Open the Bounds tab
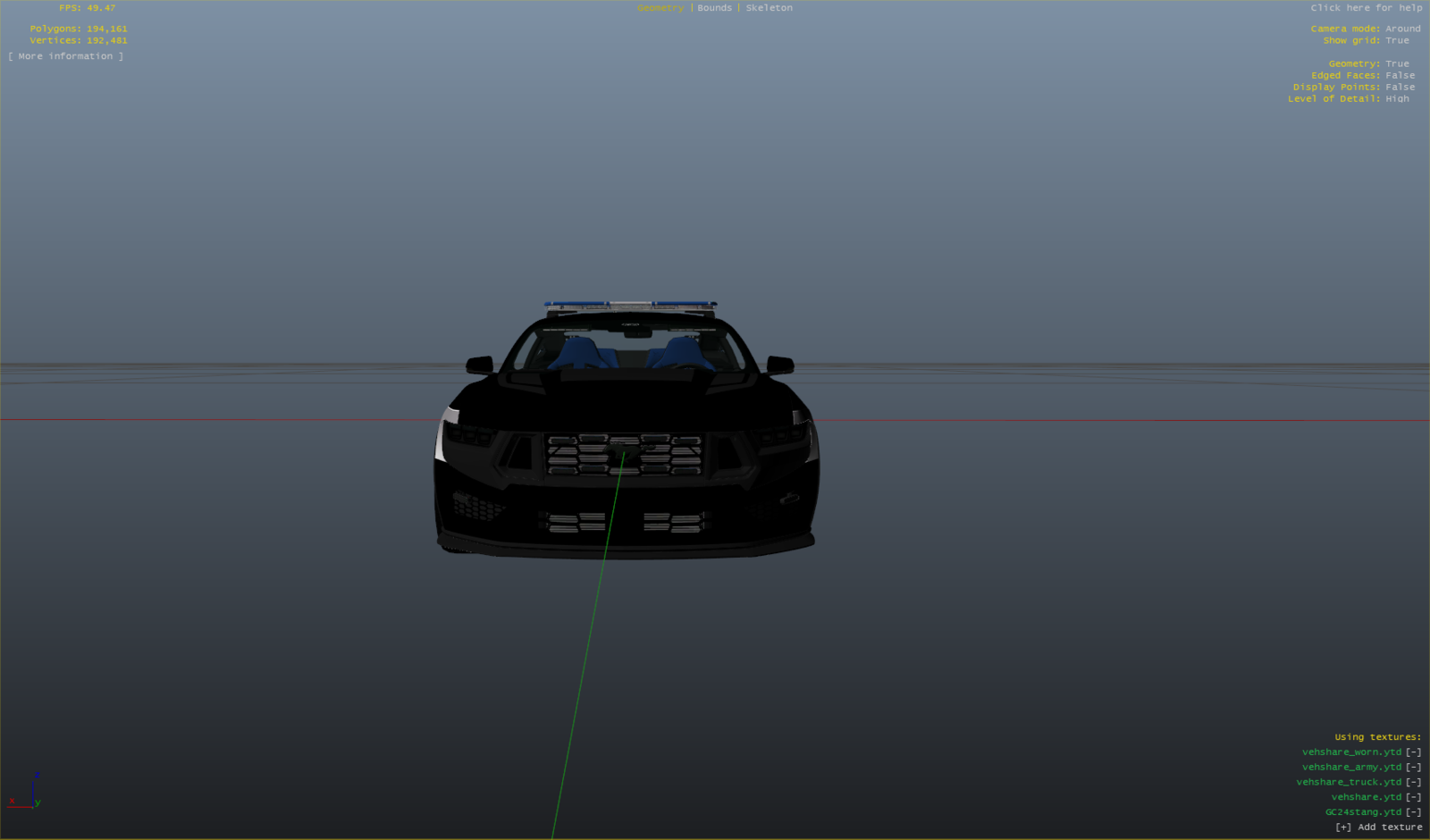The width and height of the screenshot is (1430, 840). (714, 8)
